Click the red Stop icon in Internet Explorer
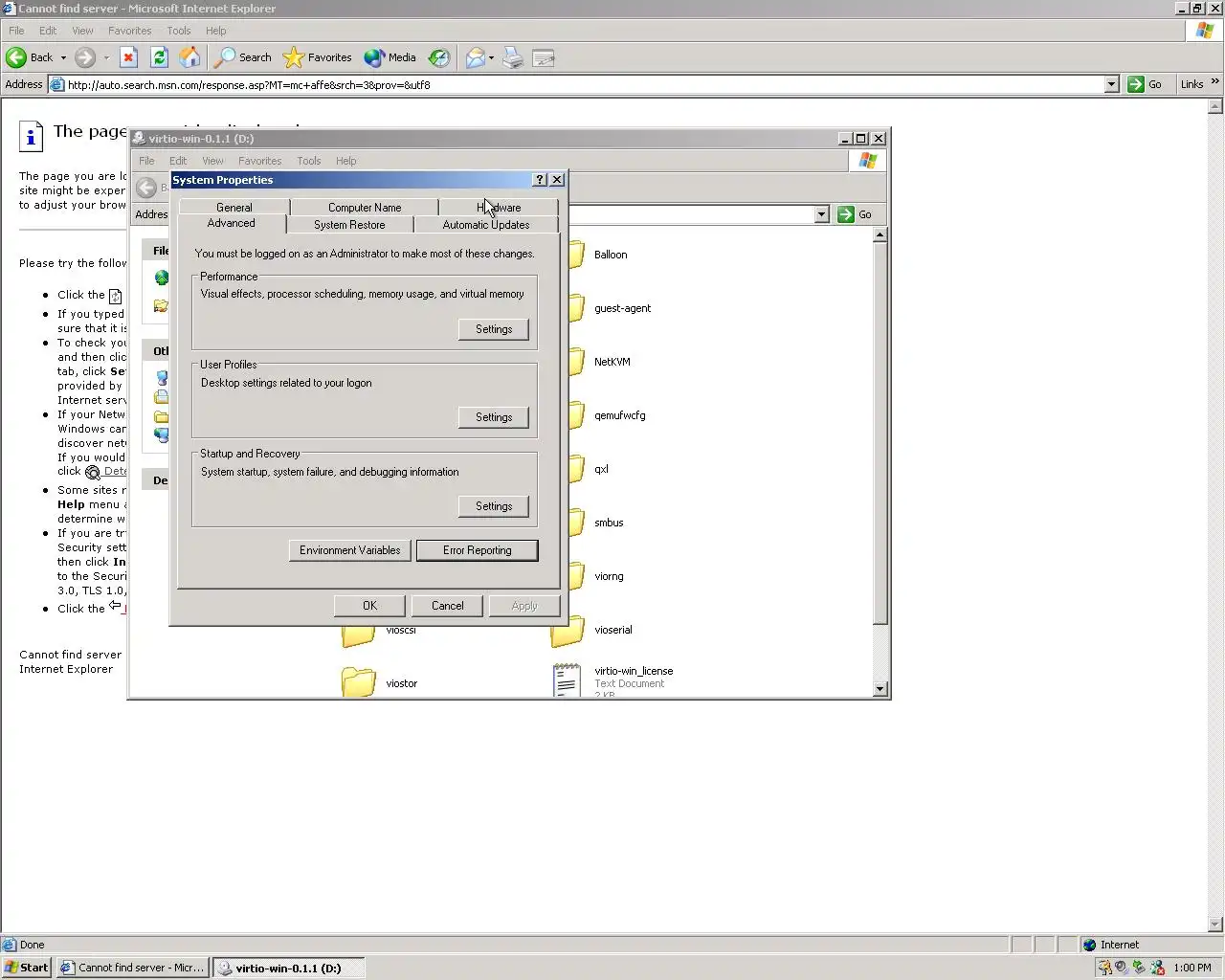This screenshot has height=980, width=1225. point(128,57)
